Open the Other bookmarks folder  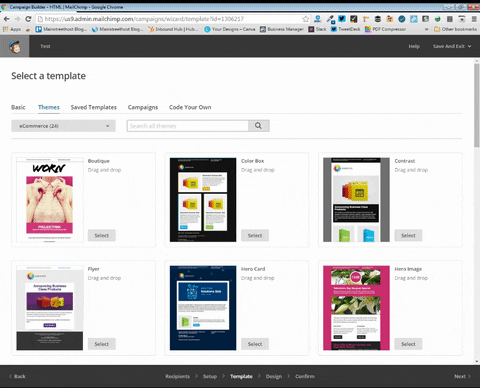coord(455,29)
